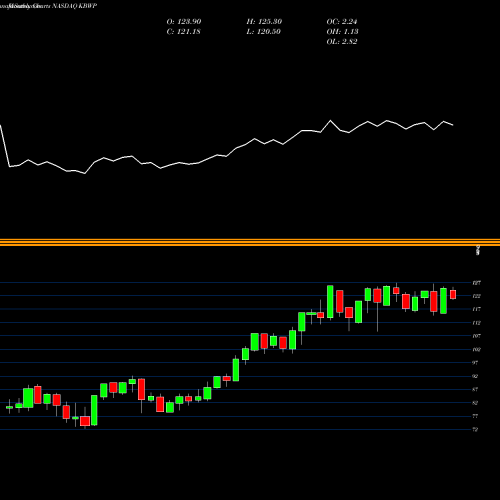
Task: Click the 117 price axis label
Action: 476,309
